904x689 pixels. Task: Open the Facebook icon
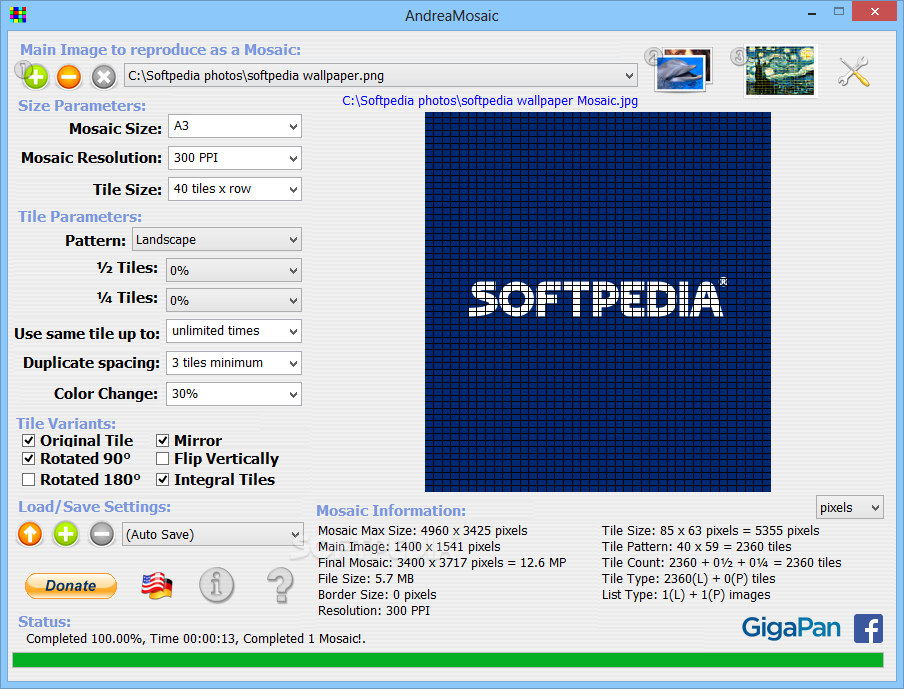tap(868, 628)
